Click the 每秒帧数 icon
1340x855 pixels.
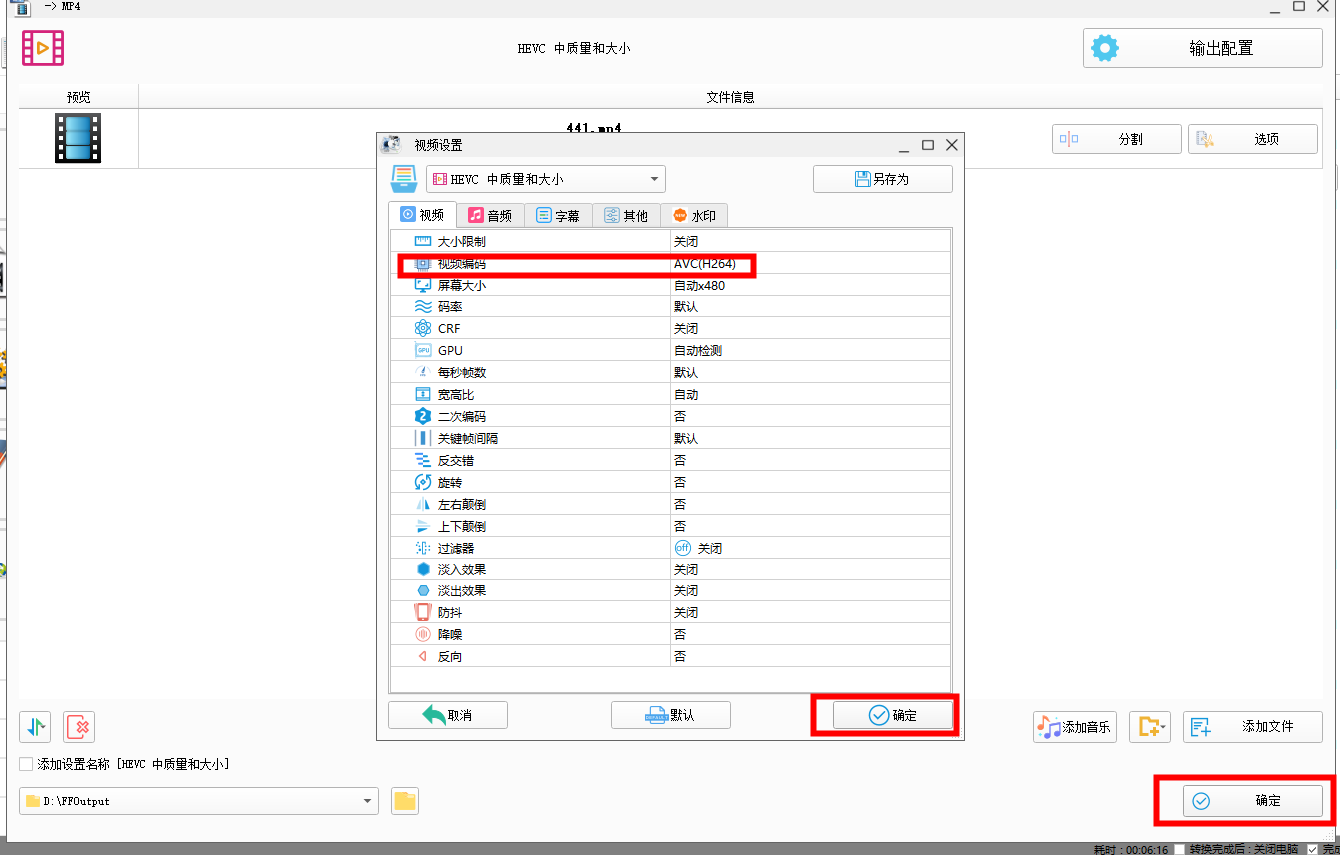click(x=422, y=372)
